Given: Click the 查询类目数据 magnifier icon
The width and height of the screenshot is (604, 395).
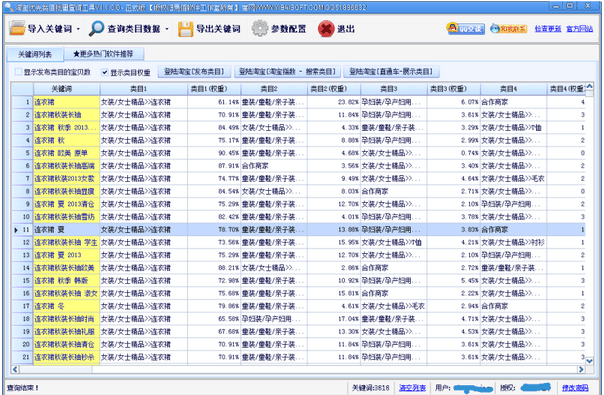Looking at the screenshot, I should (x=96, y=29).
